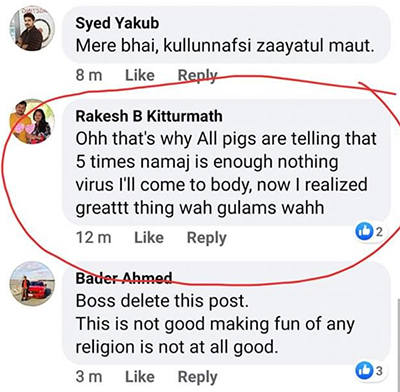Image resolution: width=400 pixels, height=392 pixels.
Task: Open the 8 m timestamp on Syed's comment
Action: (89, 75)
